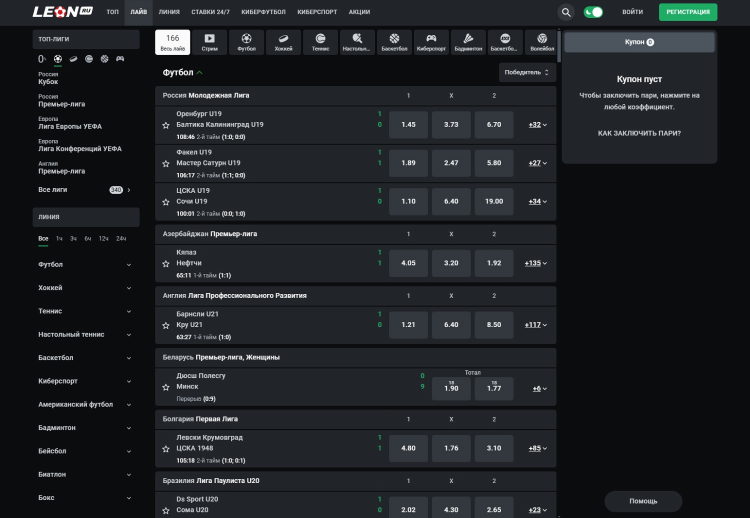Favorite the Кяпаз – Нефтчи match star
The width and height of the screenshot is (750, 518).
(166, 264)
